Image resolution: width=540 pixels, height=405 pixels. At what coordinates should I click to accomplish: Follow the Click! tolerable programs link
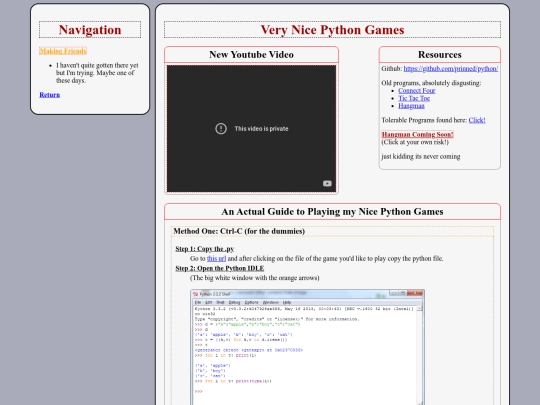pos(477,120)
